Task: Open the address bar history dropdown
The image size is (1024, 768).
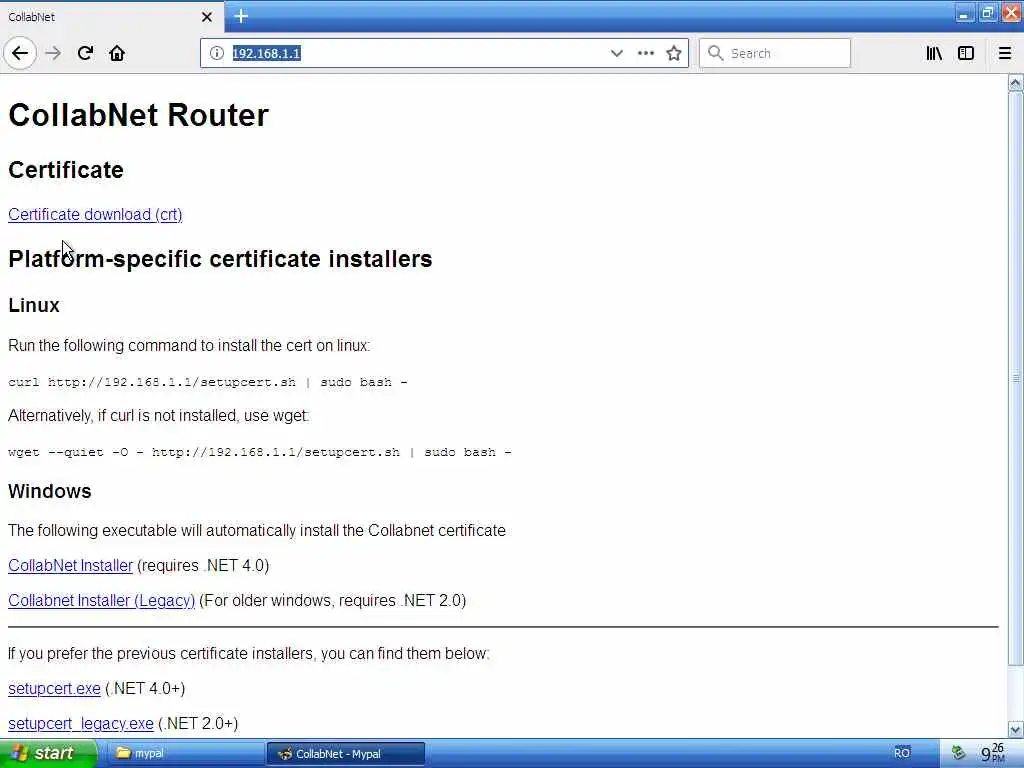Action: pyautogui.click(x=616, y=53)
